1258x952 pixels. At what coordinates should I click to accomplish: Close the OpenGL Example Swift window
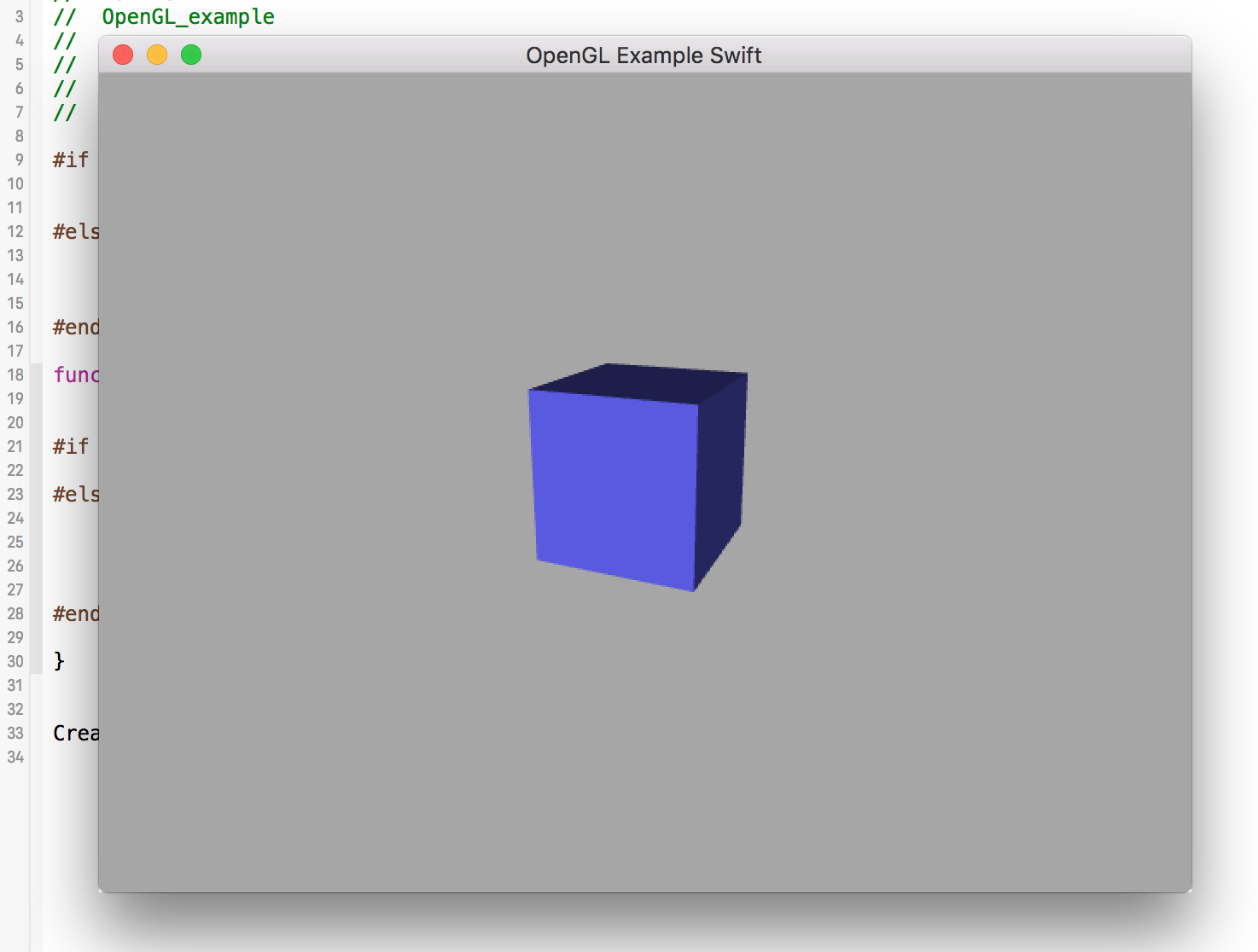tap(123, 55)
